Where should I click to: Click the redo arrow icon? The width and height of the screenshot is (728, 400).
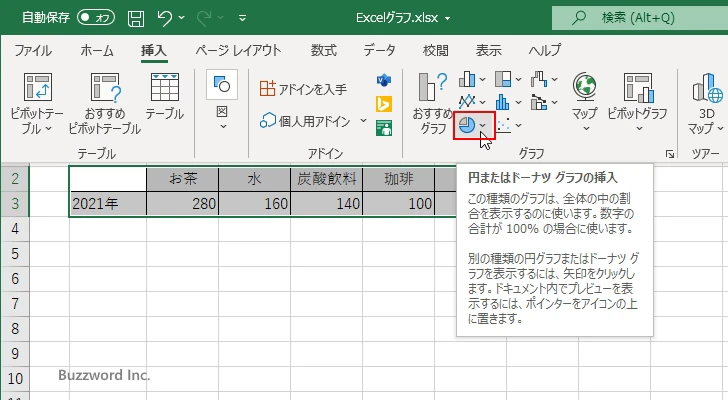[x=204, y=18]
